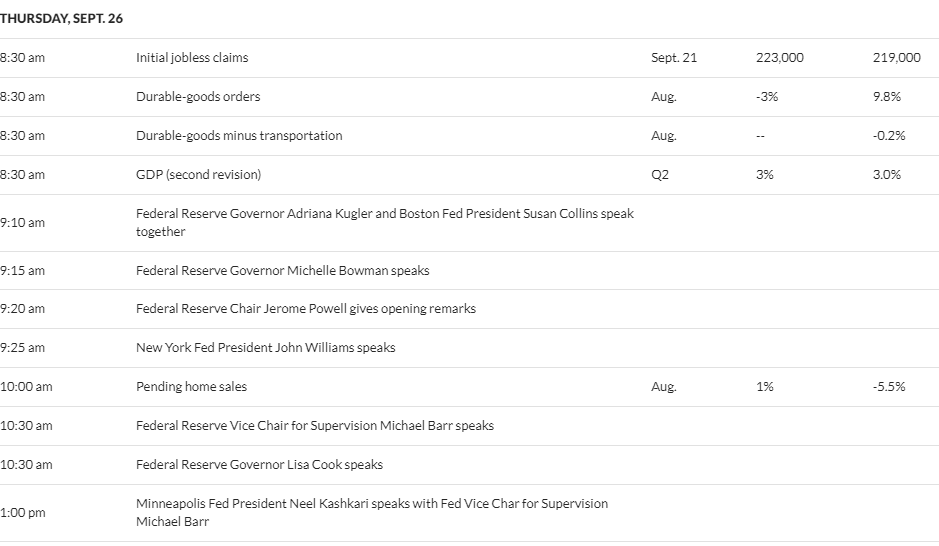Select durable-goods previous value 9.8%
Screen dimensions: 939x546
[x=886, y=96]
